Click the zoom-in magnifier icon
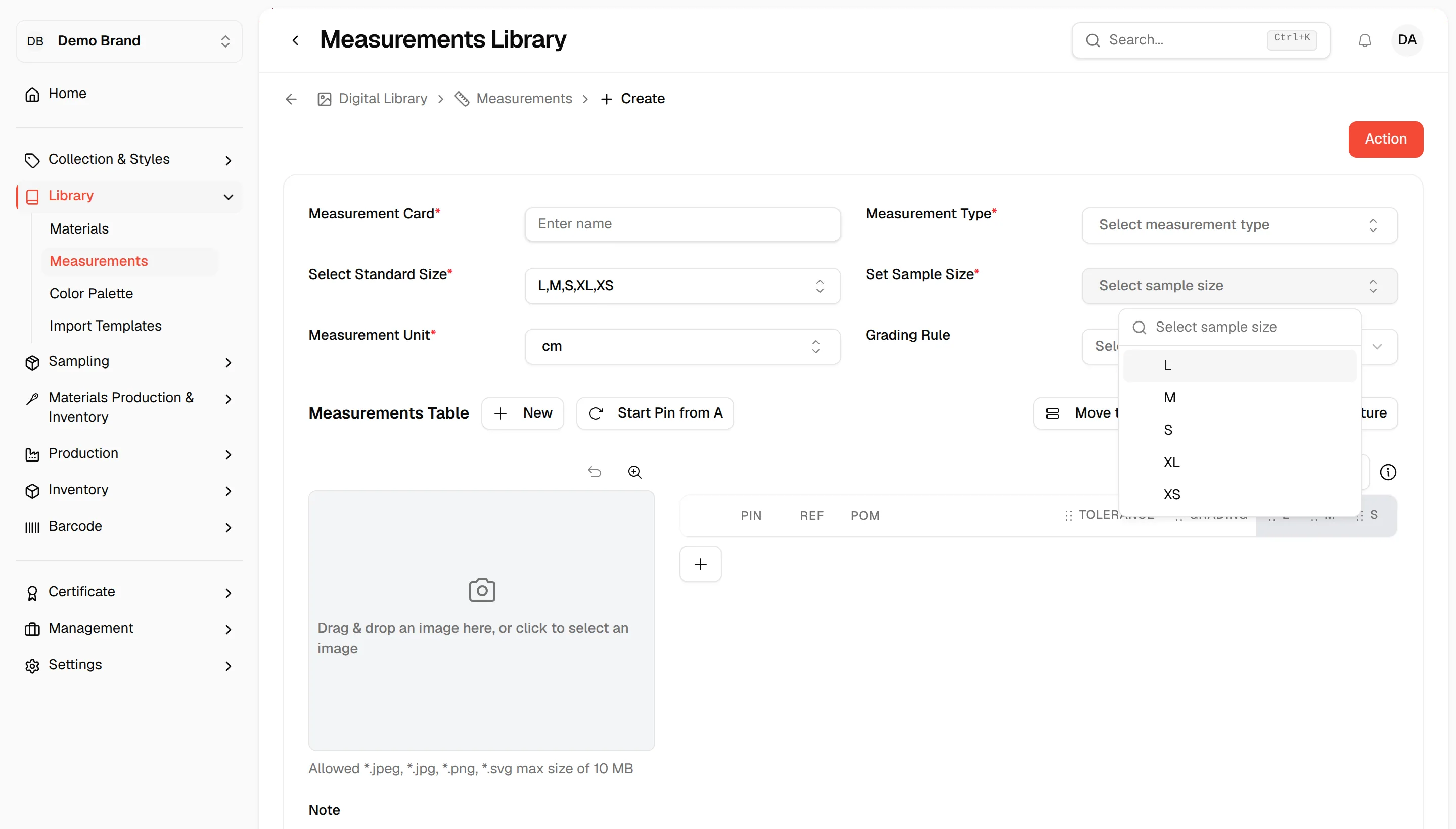The height and width of the screenshot is (829, 1456). pyautogui.click(x=634, y=472)
